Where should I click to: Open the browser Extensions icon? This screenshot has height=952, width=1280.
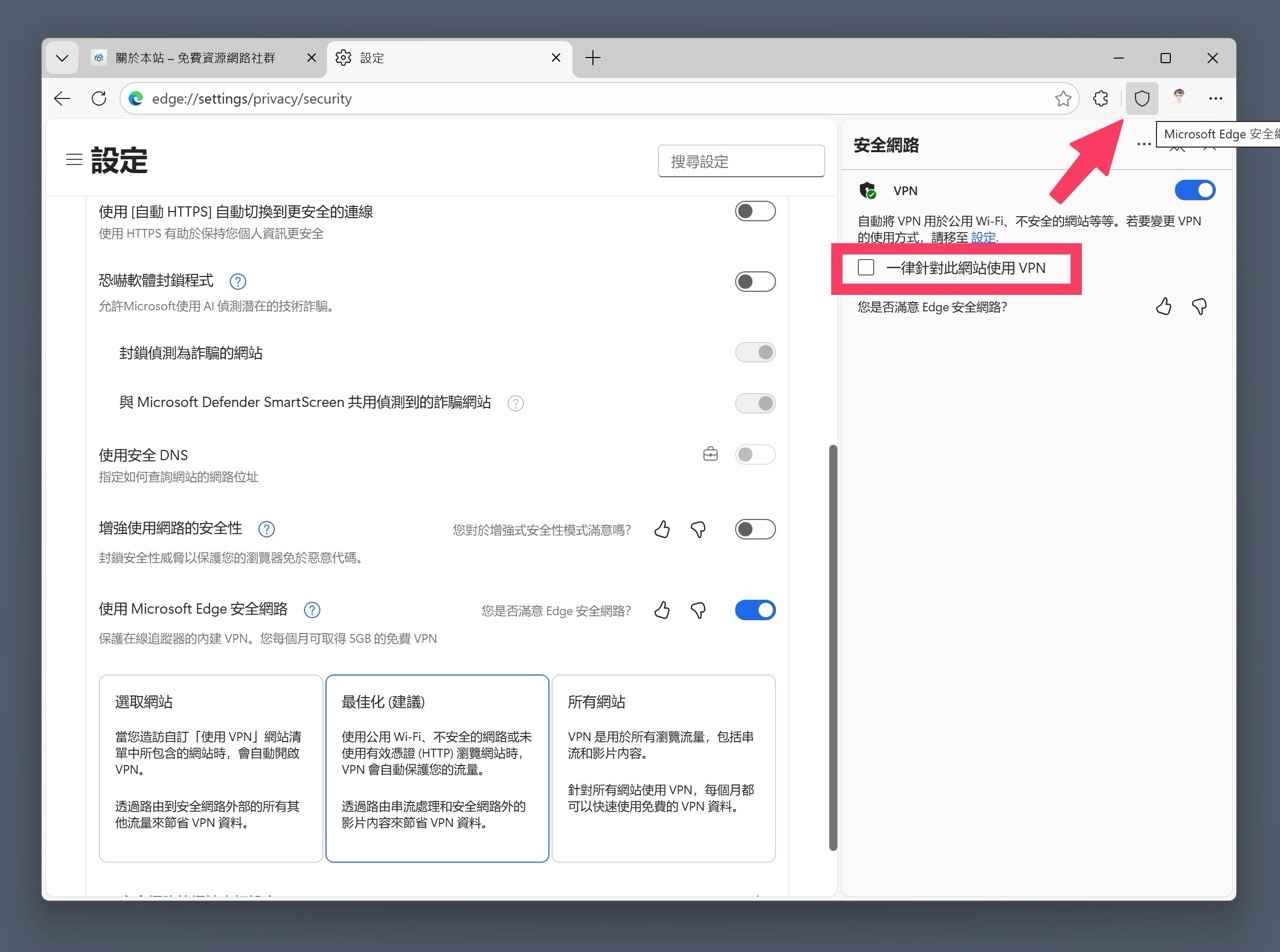1101,98
